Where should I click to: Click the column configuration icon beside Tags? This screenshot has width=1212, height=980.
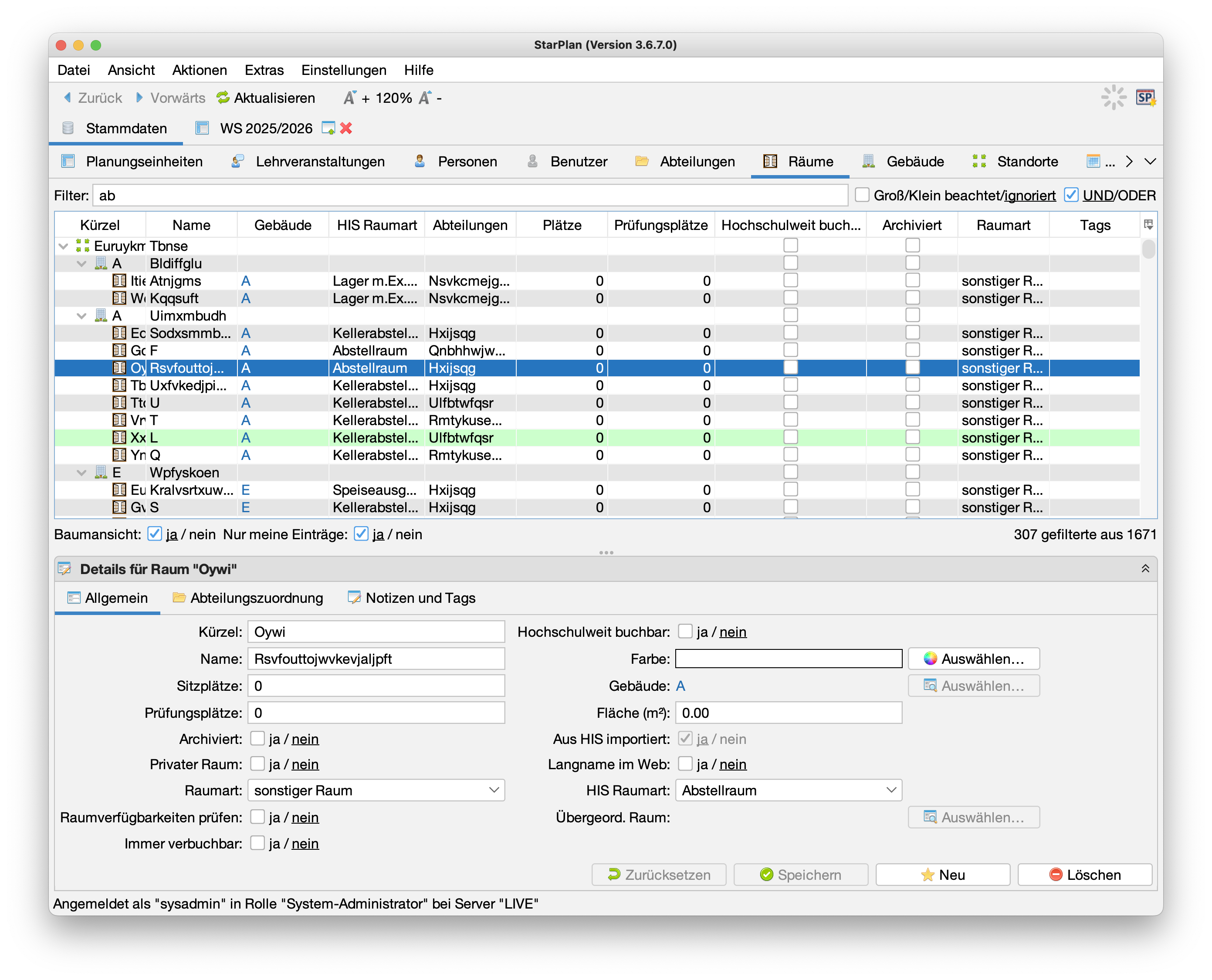coord(1148,225)
